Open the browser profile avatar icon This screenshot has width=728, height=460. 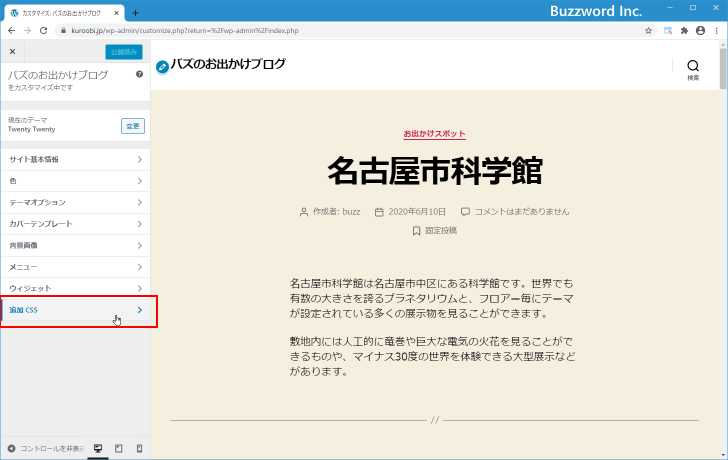(x=701, y=31)
